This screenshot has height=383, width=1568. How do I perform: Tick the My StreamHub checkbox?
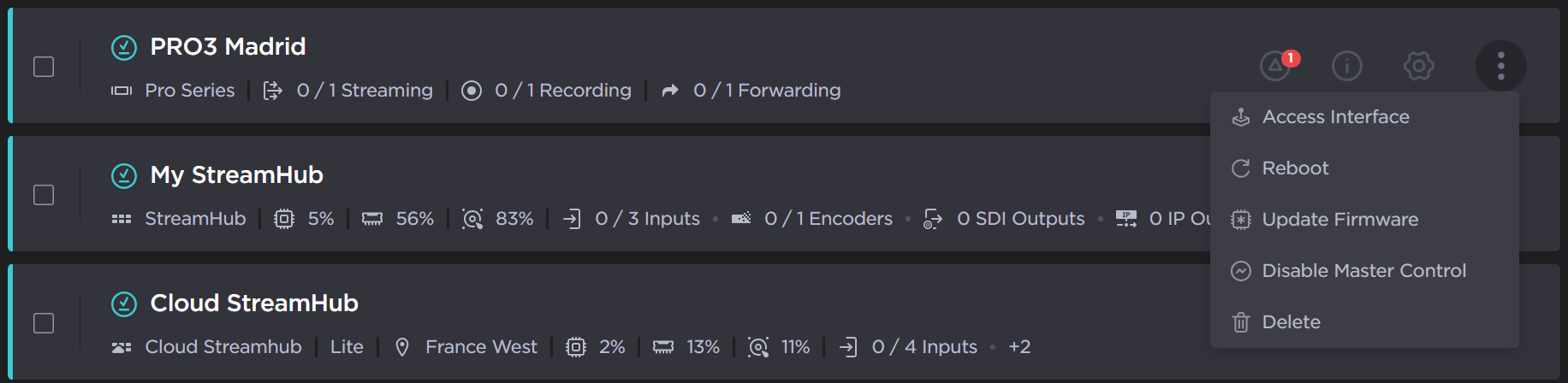pyautogui.click(x=44, y=195)
